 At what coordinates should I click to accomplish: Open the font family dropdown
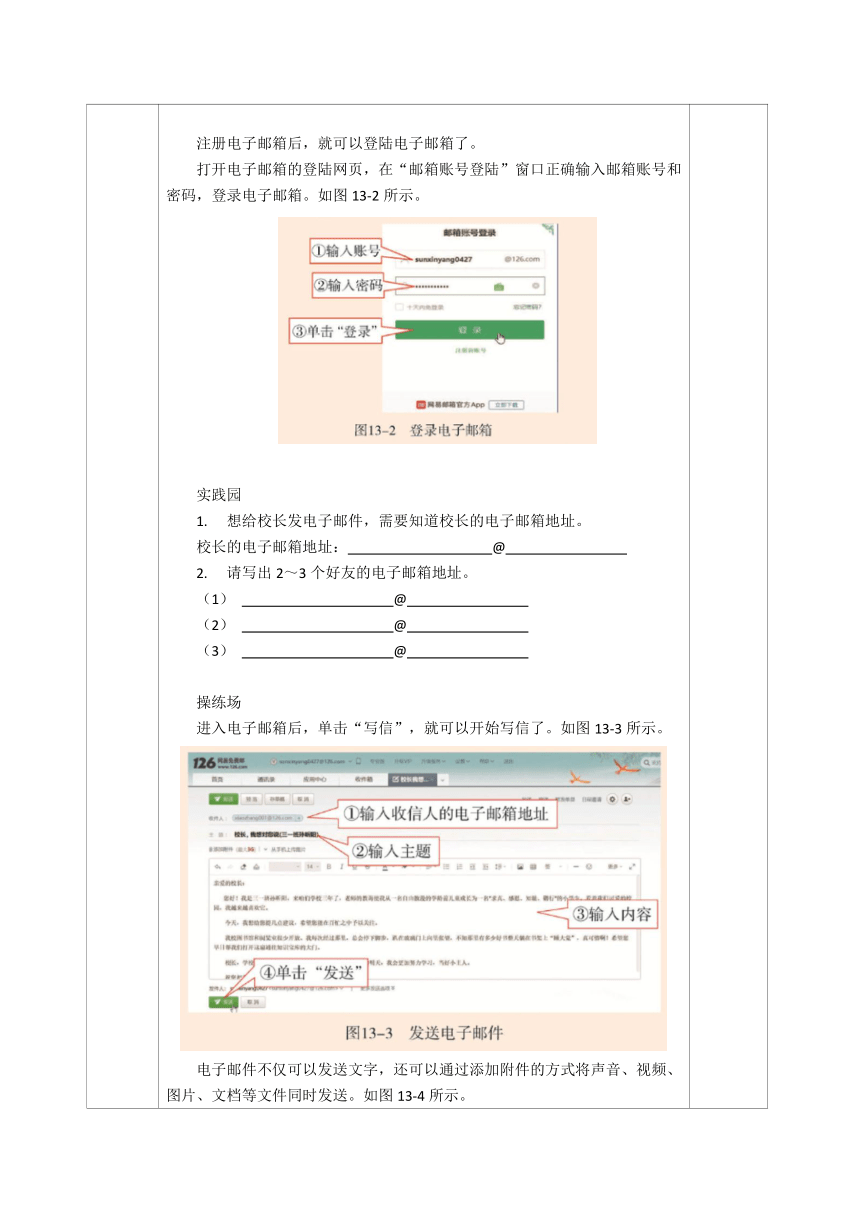(x=285, y=867)
